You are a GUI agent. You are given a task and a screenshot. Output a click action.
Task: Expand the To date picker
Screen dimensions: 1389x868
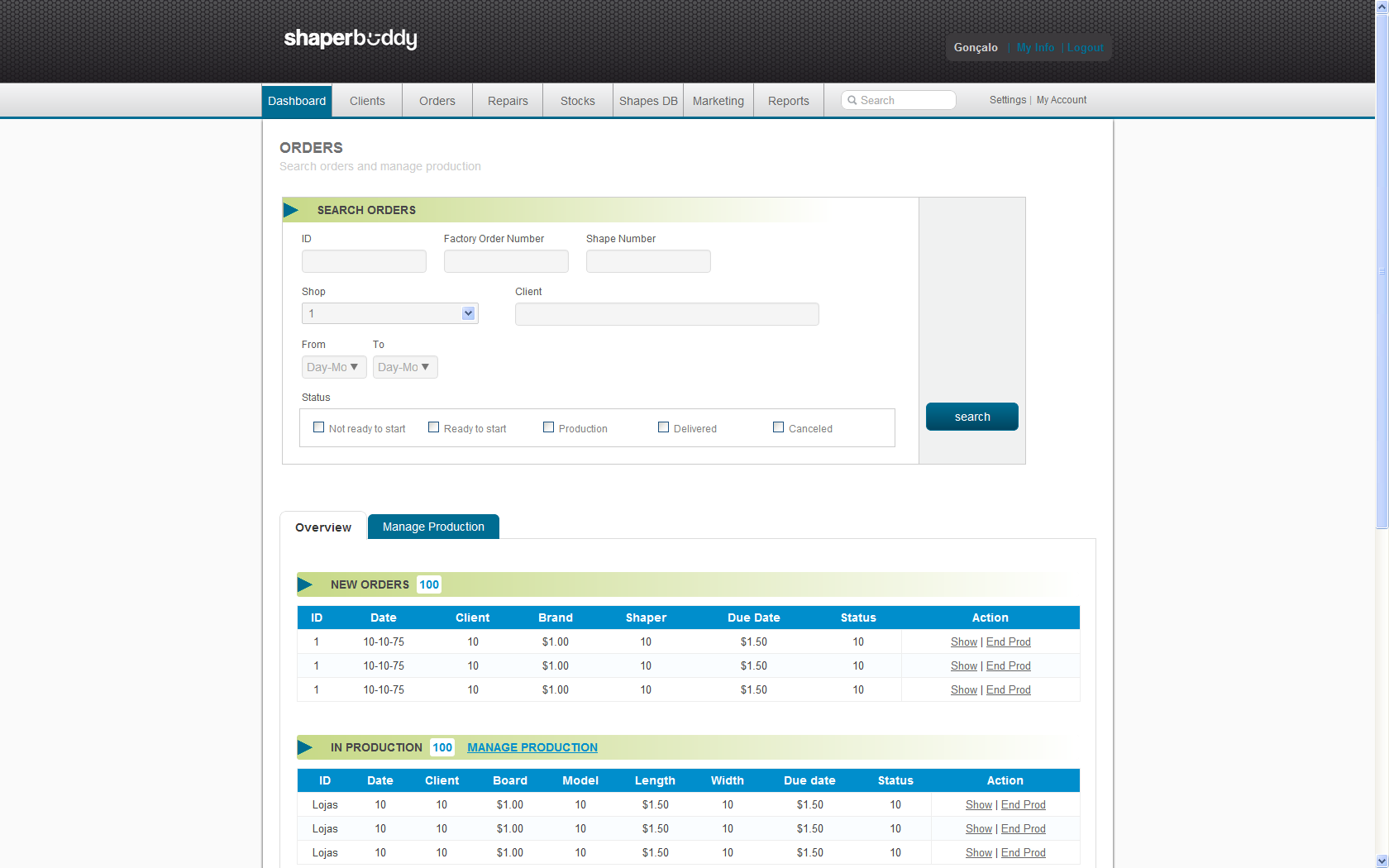pyautogui.click(x=404, y=367)
